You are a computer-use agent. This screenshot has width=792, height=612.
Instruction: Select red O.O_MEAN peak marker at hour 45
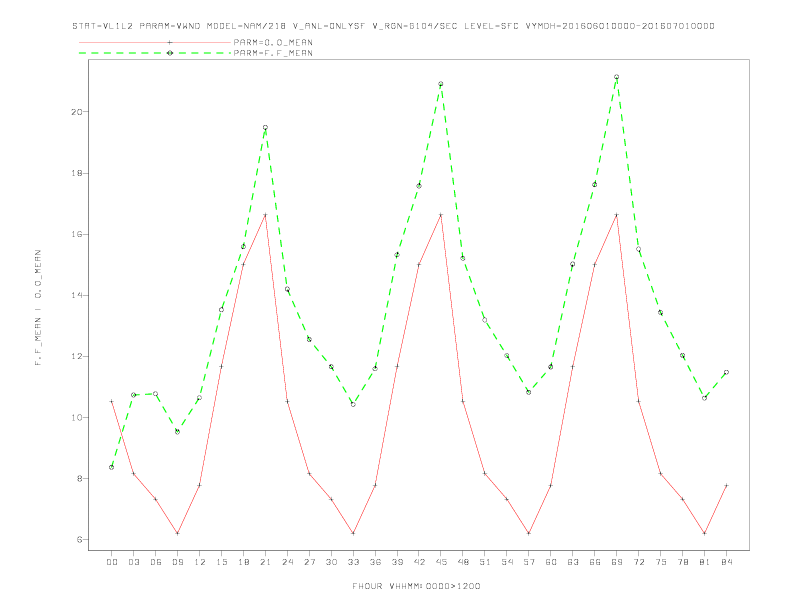coord(440,215)
